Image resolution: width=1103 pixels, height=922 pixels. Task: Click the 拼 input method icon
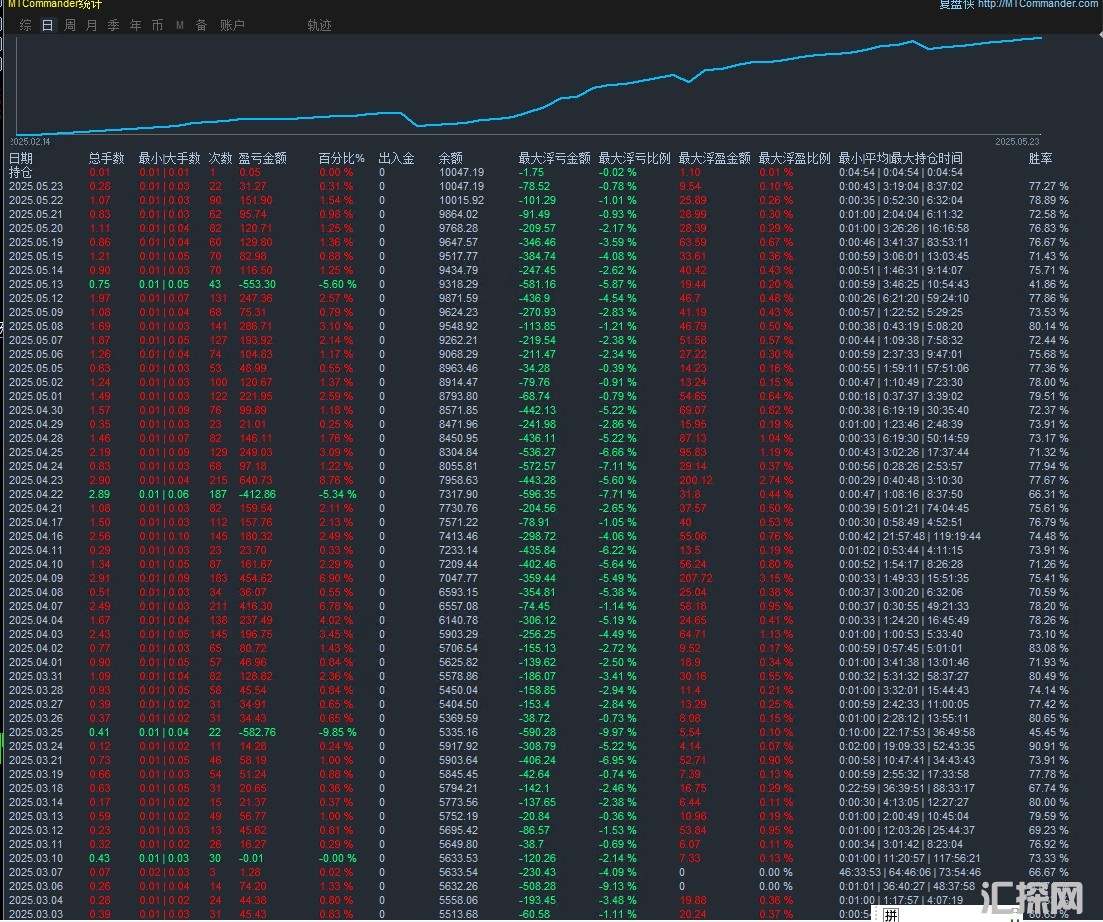[890, 914]
